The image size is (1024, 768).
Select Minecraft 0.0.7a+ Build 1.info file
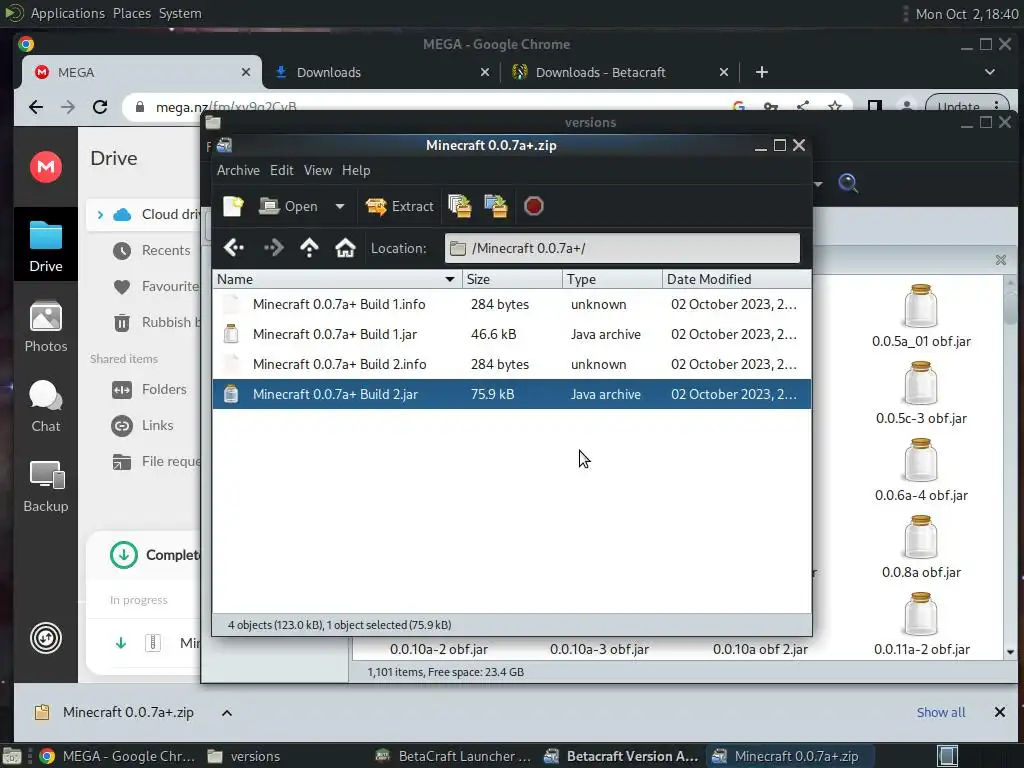(512, 304)
